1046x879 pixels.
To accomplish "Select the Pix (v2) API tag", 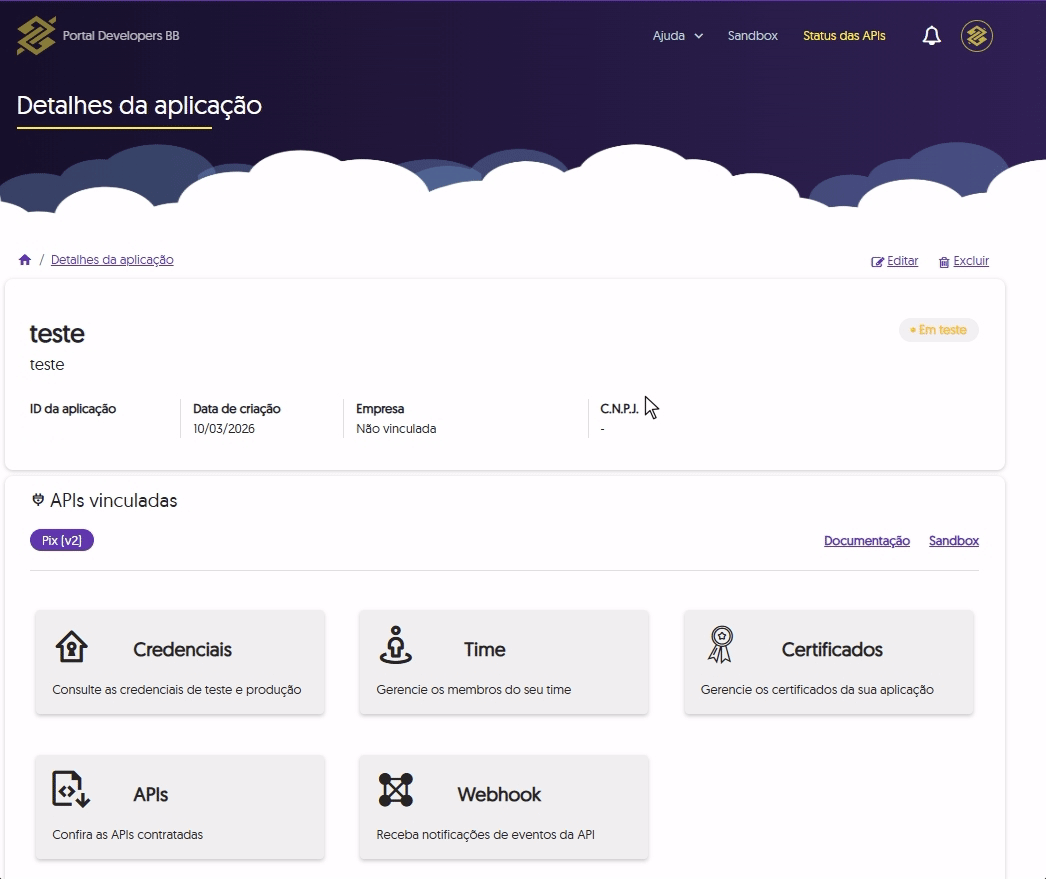I will tap(62, 541).
